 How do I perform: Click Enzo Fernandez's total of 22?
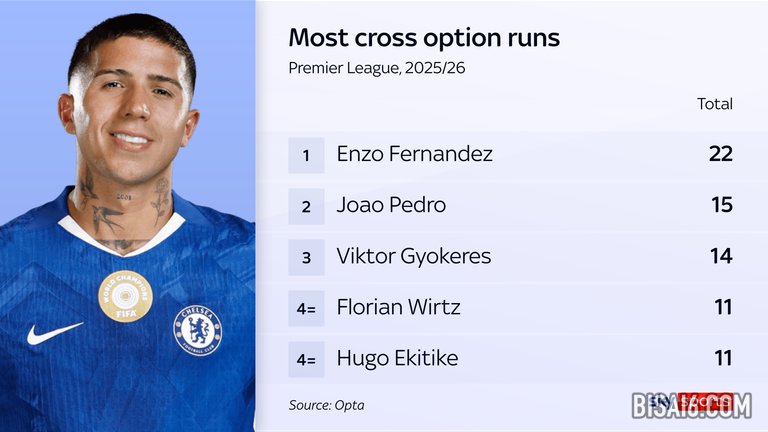pos(720,155)
